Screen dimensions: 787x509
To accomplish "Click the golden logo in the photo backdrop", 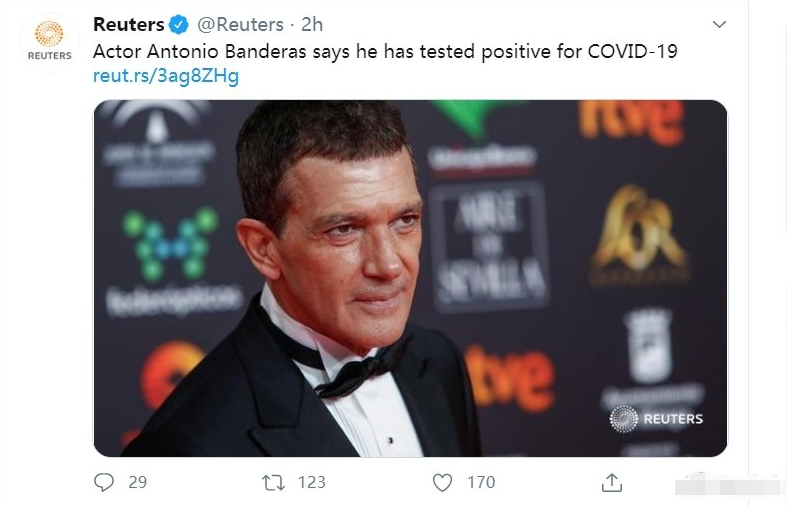I will 640,230.
